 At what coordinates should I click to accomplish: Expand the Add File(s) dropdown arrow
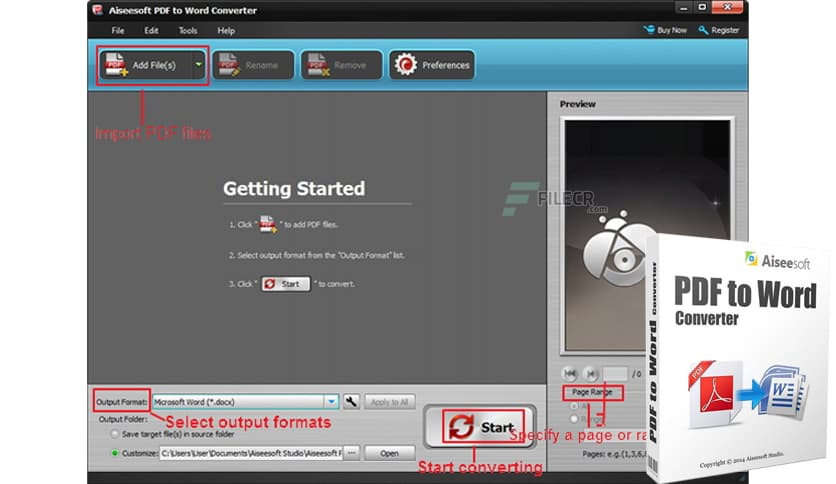[198, 66]
